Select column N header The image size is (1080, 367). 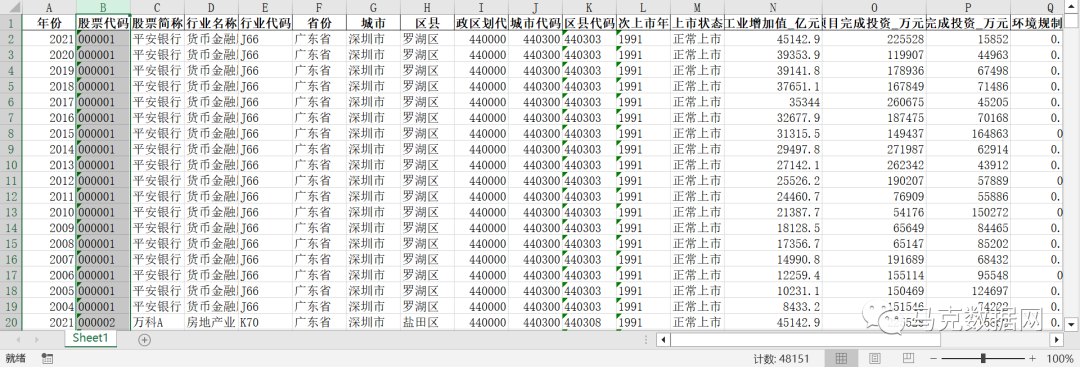(x=773, y=8)
